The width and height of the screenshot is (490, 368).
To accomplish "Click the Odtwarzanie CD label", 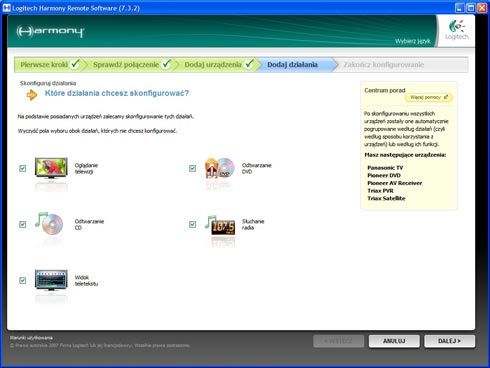I will tap(89, 224).
